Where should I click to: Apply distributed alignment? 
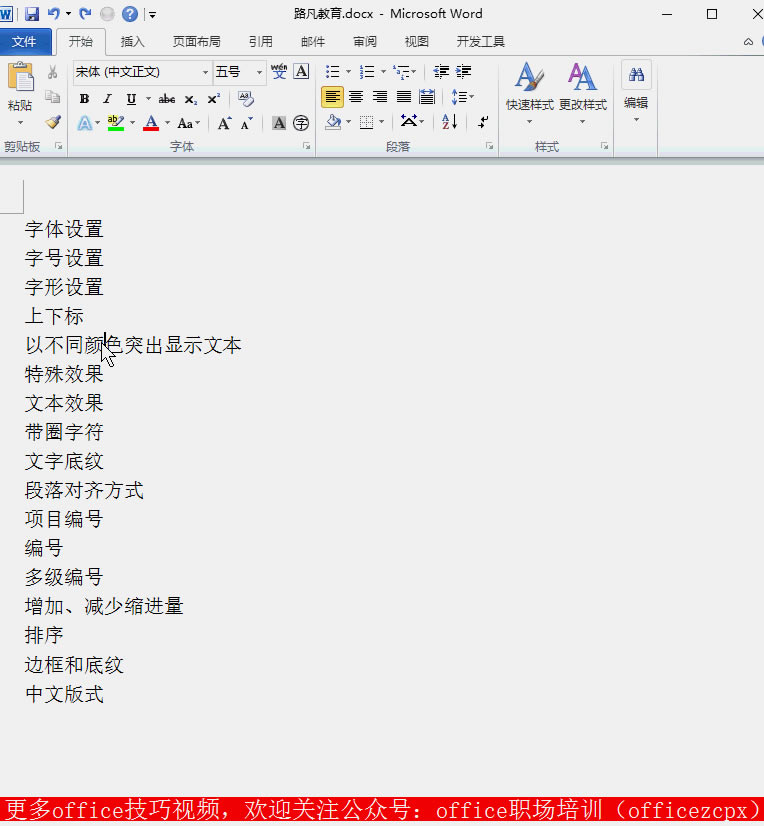tap(427, 97)
